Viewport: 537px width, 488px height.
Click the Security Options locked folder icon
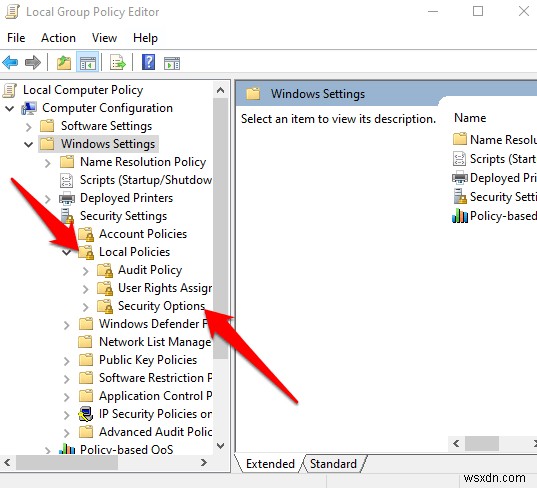105,306
